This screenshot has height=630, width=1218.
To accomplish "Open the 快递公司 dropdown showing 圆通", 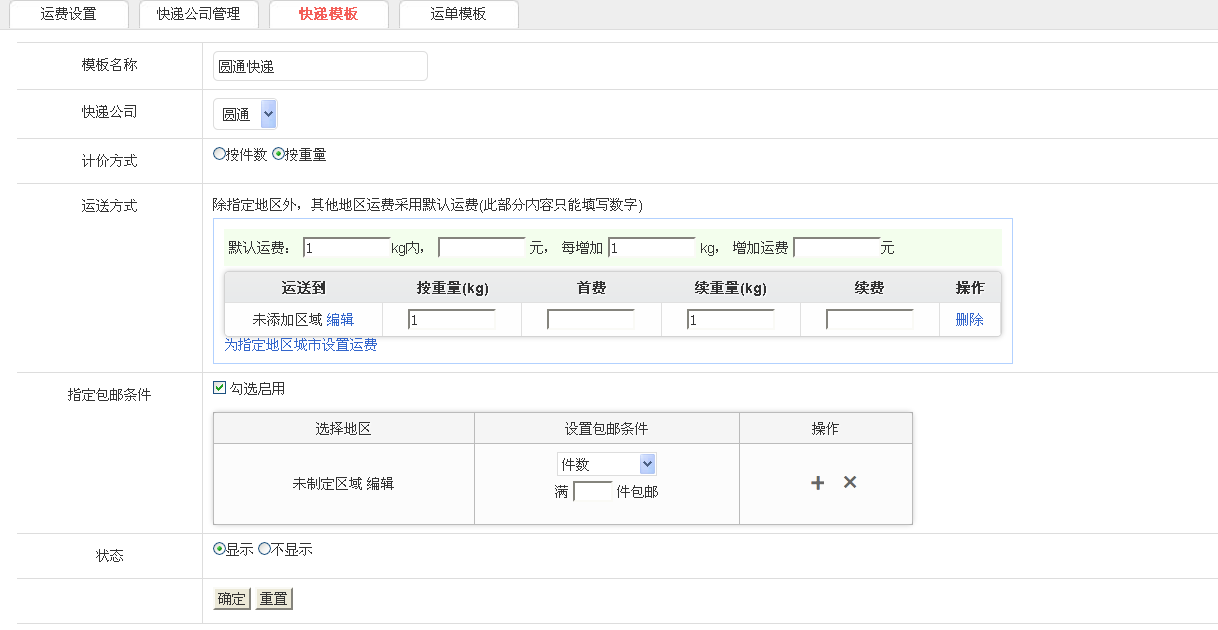I will click(x=245, y=114).
